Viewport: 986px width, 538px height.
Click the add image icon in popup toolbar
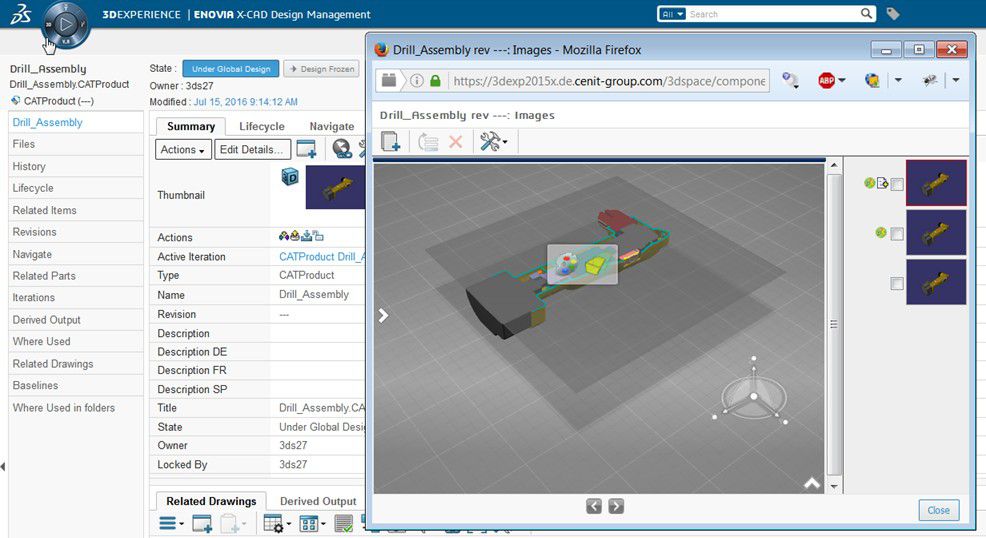click(x=391, y=142)
